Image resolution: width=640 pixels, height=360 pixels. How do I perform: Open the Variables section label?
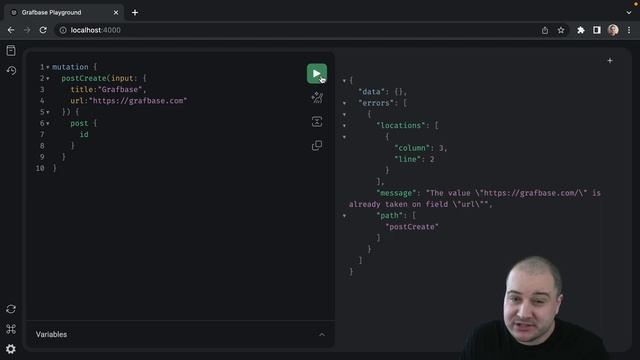click(x=51, y=334)
